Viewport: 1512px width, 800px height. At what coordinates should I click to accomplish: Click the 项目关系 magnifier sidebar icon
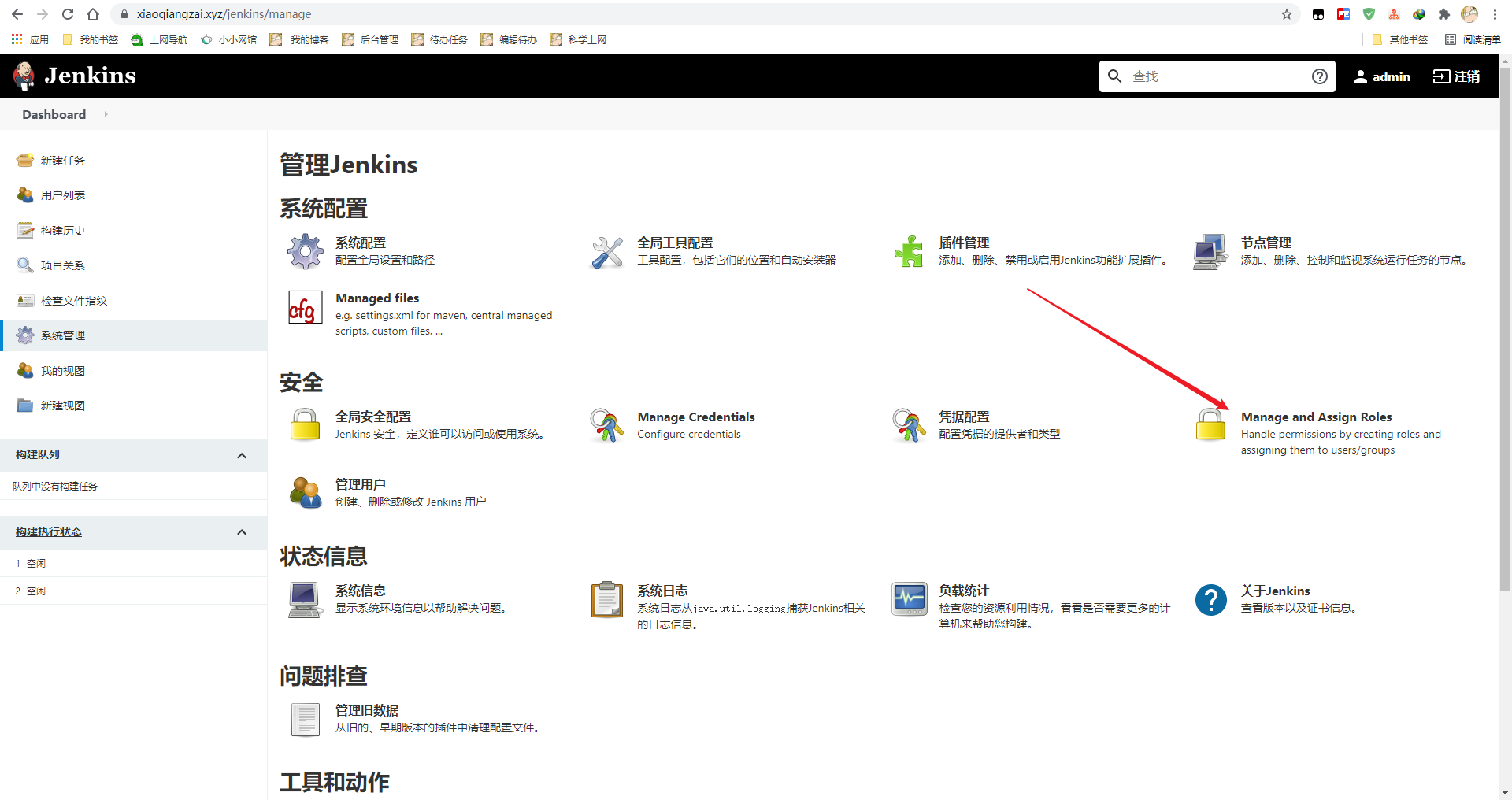coord(25,265)
